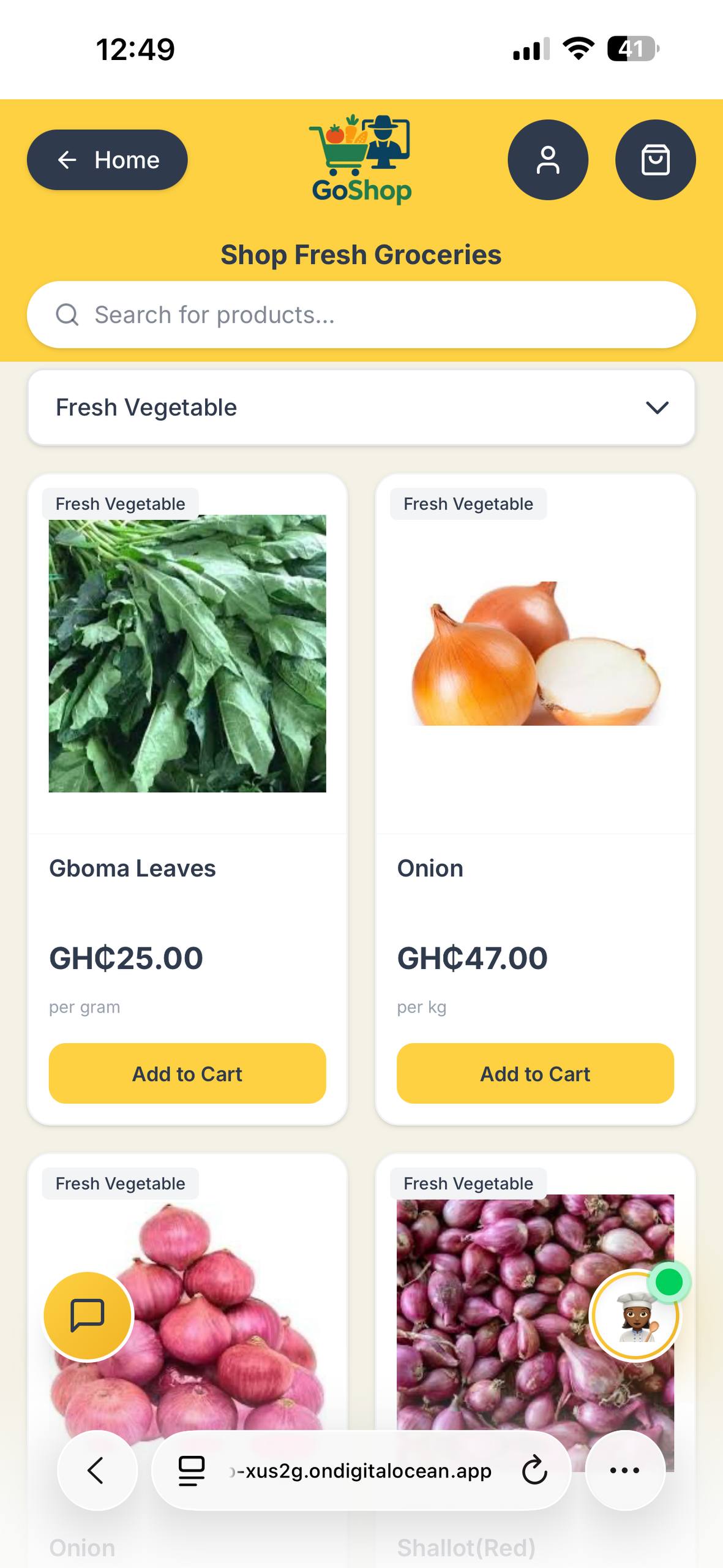Reload the page with refresh icon
The width and height of the screenshot is (723, 1568).
click(x=534, y=1470)
